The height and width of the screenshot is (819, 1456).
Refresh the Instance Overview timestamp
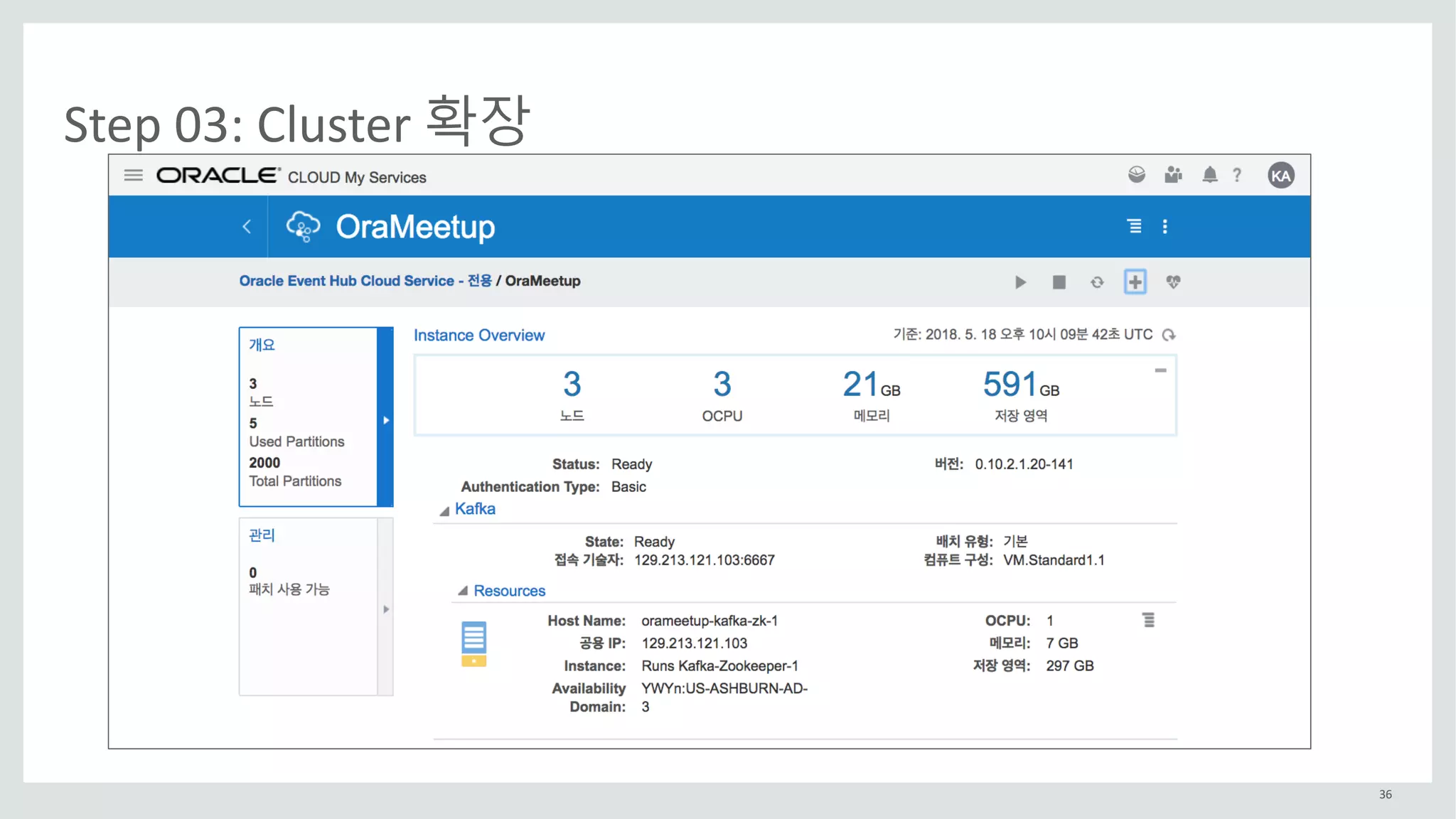1169,335
